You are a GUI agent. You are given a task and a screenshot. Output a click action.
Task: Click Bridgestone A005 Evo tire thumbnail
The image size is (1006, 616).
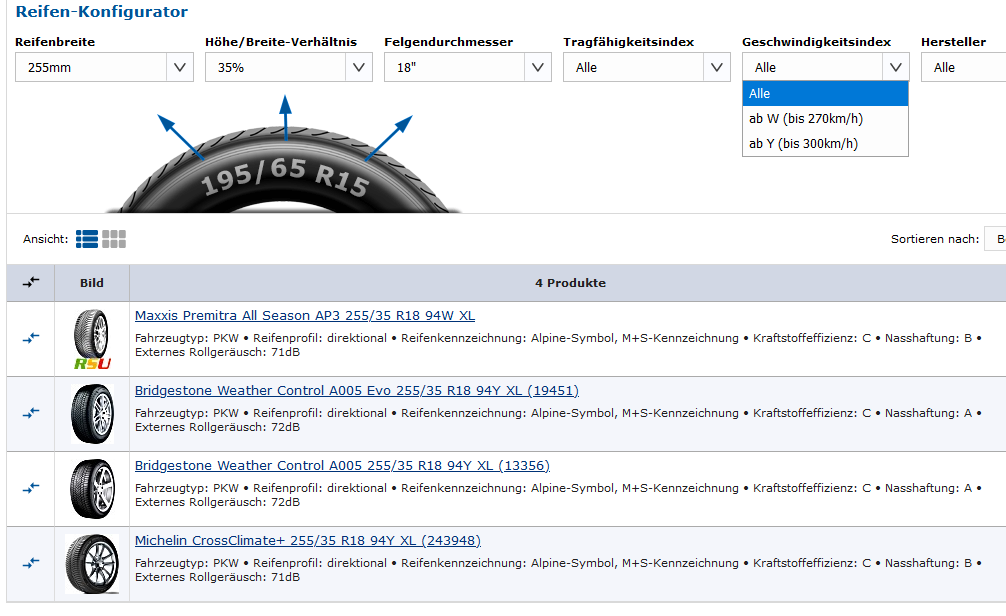(x=92, y=414)
